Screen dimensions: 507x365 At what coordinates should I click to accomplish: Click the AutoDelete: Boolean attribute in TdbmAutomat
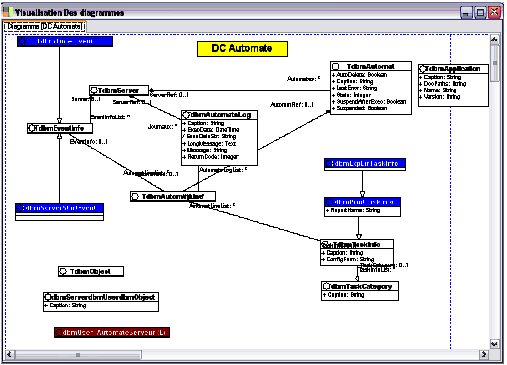(x=360, y=75)
